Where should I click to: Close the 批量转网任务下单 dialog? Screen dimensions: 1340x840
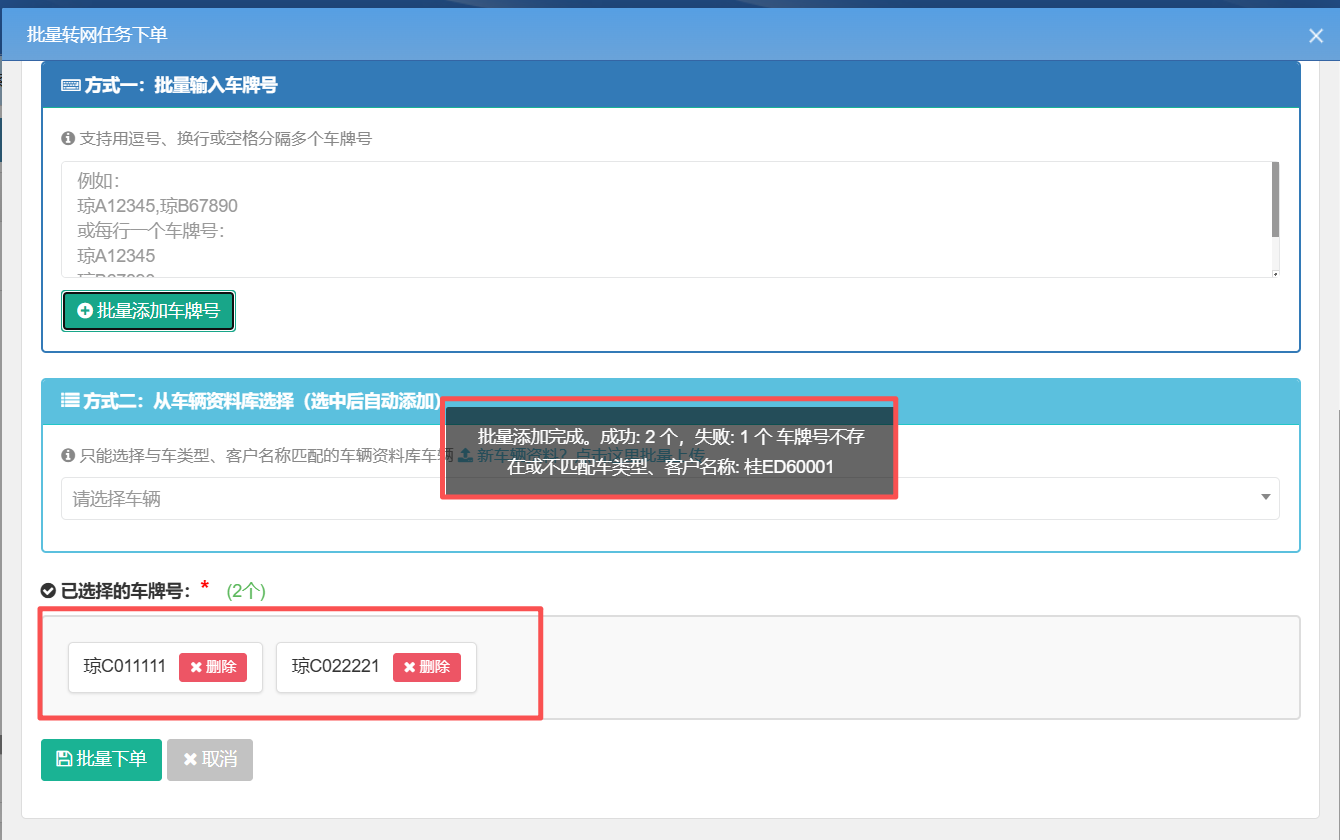pos(1315,36)
